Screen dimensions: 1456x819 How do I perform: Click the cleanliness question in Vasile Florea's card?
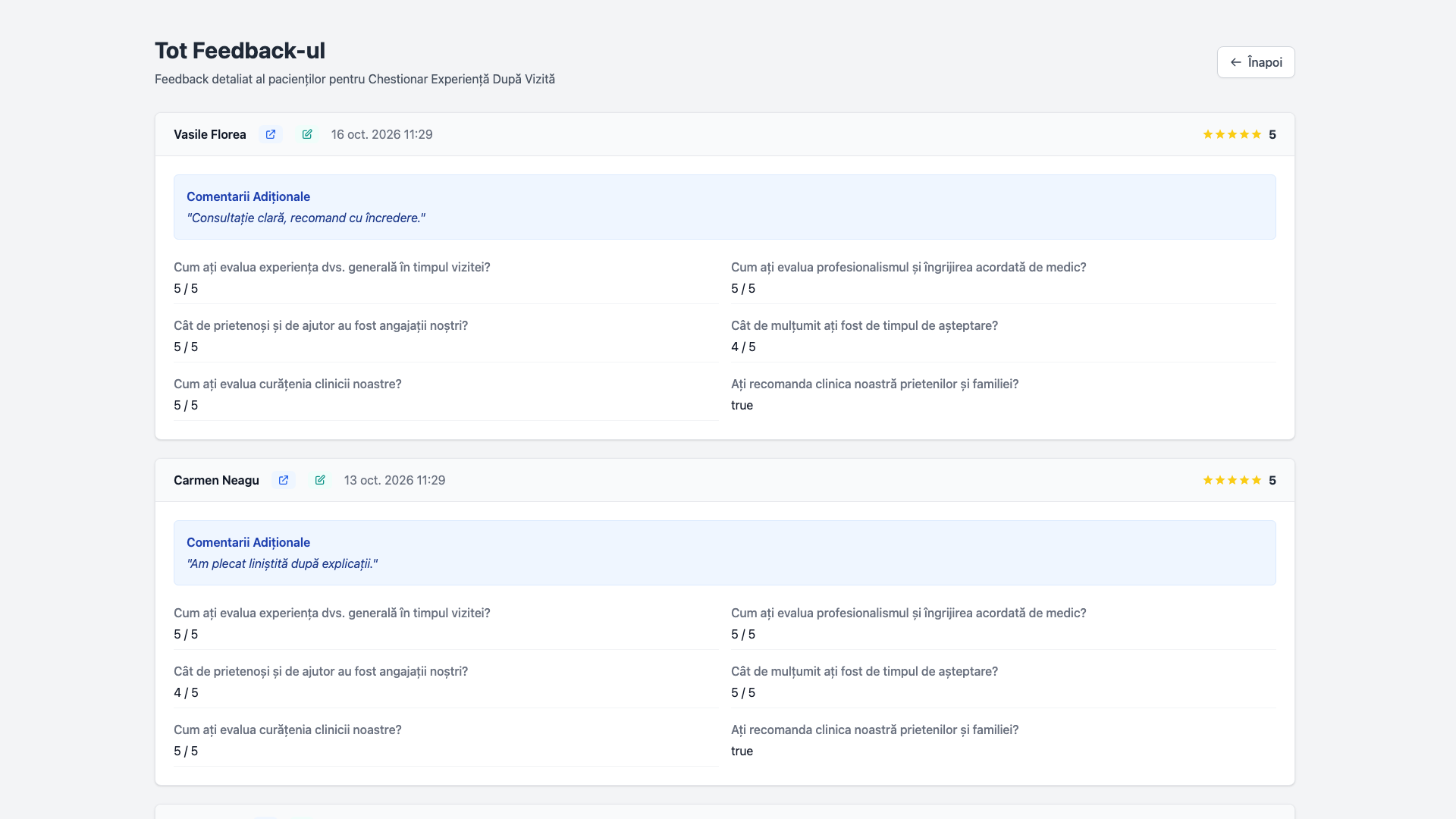pyautogui.click(x=287, y=384)
